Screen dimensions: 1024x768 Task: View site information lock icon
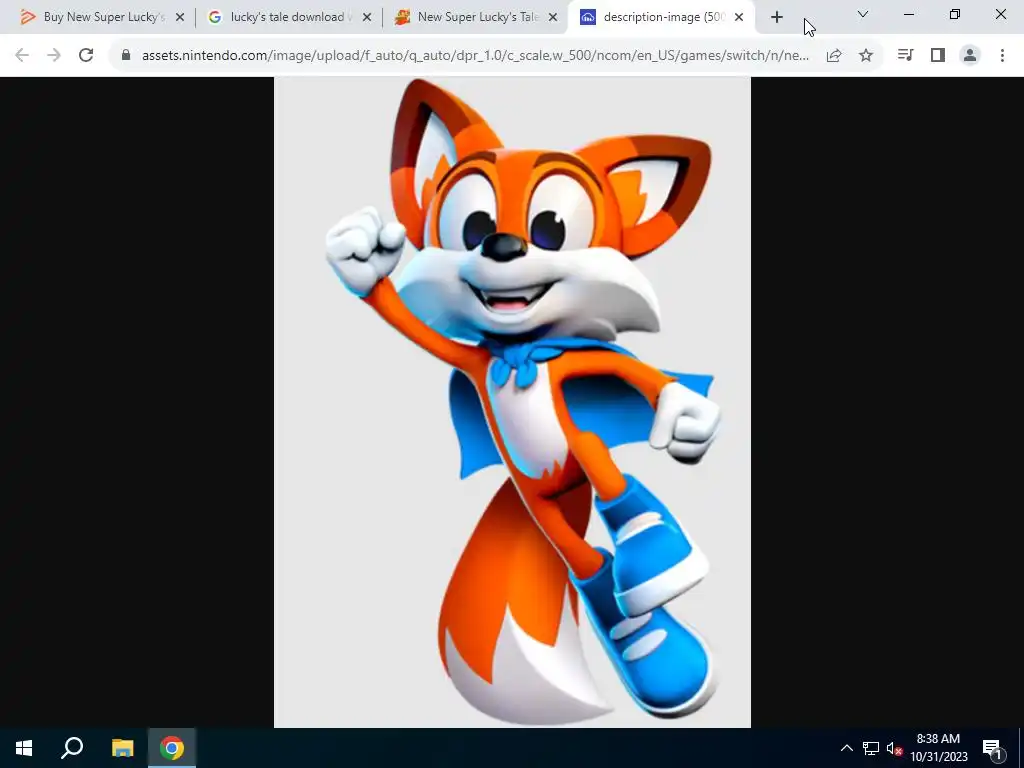[x=126, y=56]
